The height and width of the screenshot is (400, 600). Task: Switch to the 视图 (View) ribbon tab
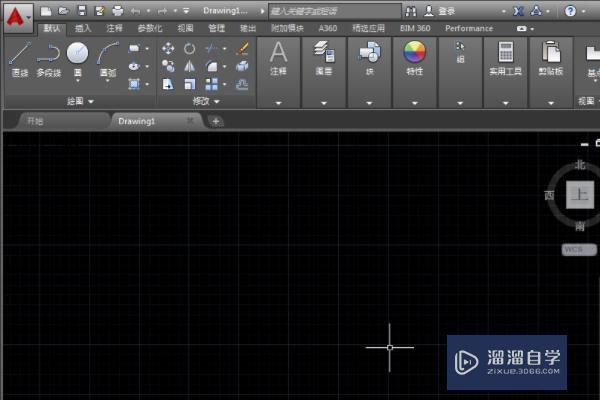pyautogui.click(x=185, y=28)
